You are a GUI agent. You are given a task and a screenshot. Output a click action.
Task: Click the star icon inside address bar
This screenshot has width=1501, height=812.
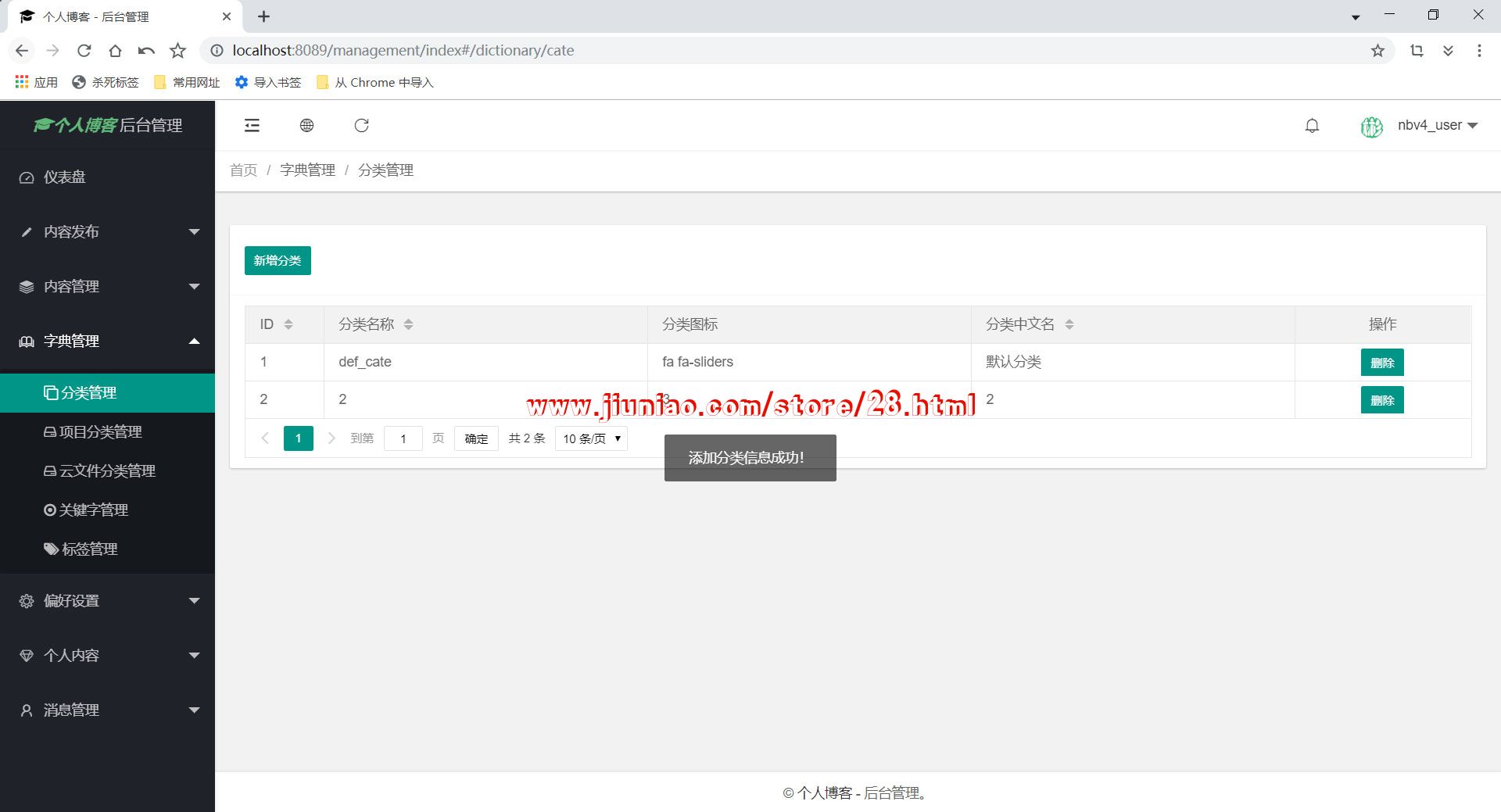tap(1377, 51)
